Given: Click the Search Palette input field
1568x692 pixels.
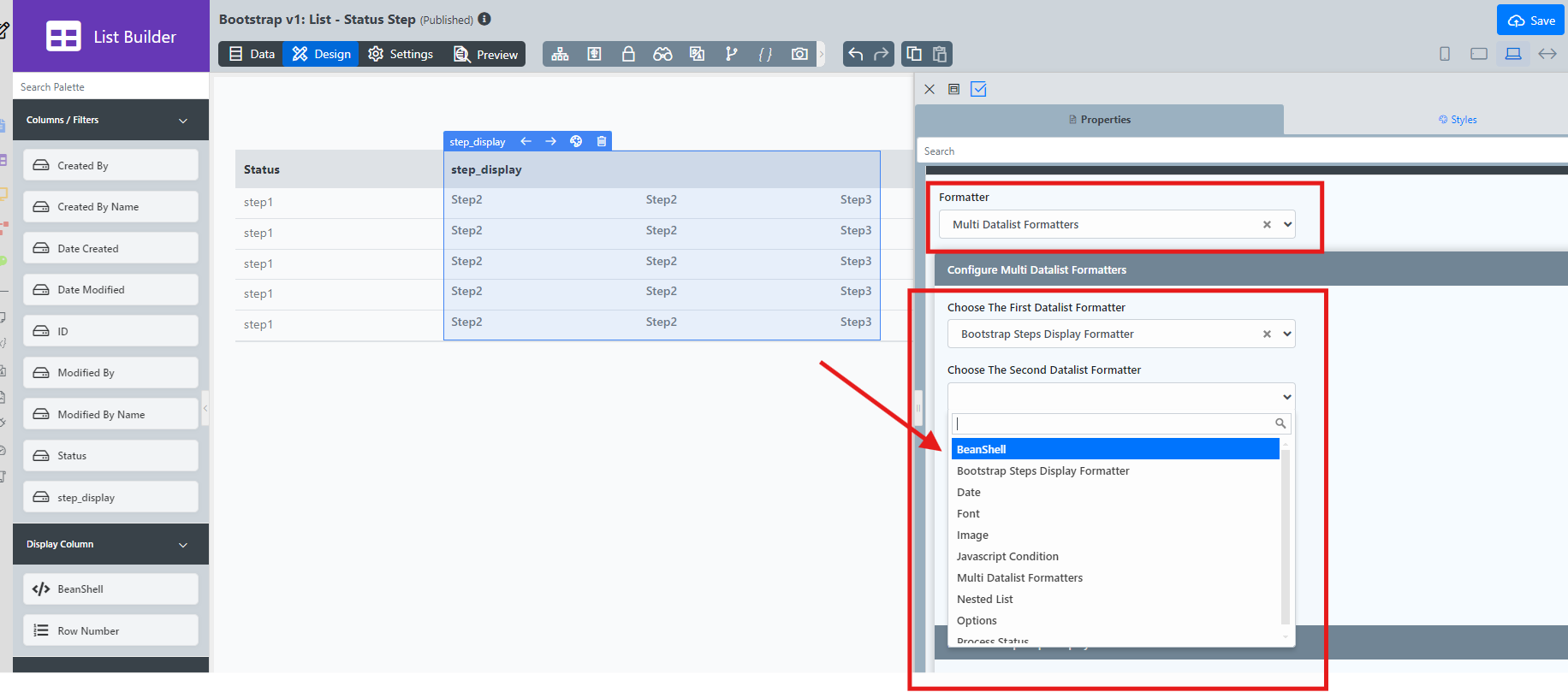Looking at the screenshot, I should pyautogui.click(x=111, y=86).
